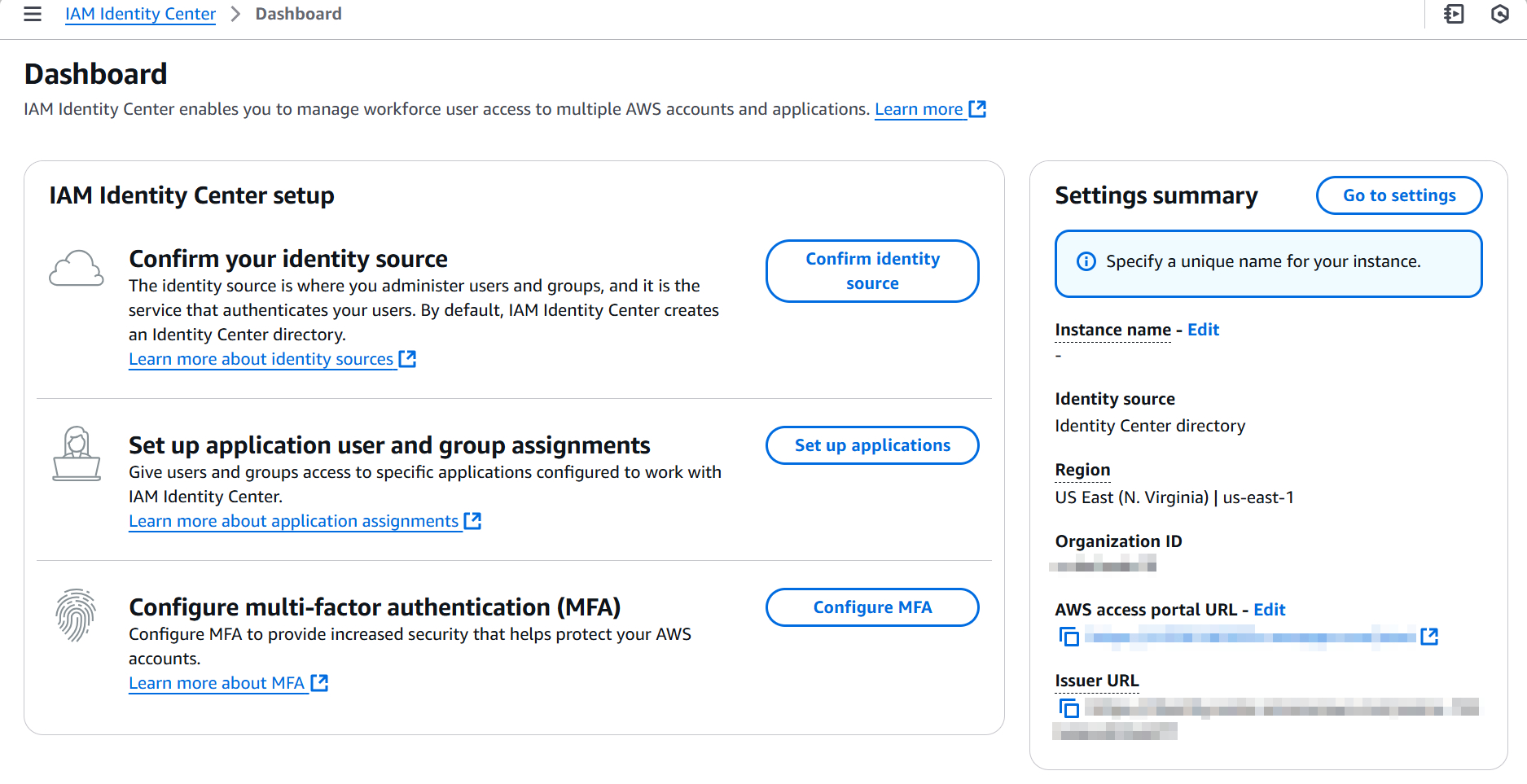The height and width of the screenshot is (784, 1527).
Task: Click the Region label
Action: [1082, 470]
